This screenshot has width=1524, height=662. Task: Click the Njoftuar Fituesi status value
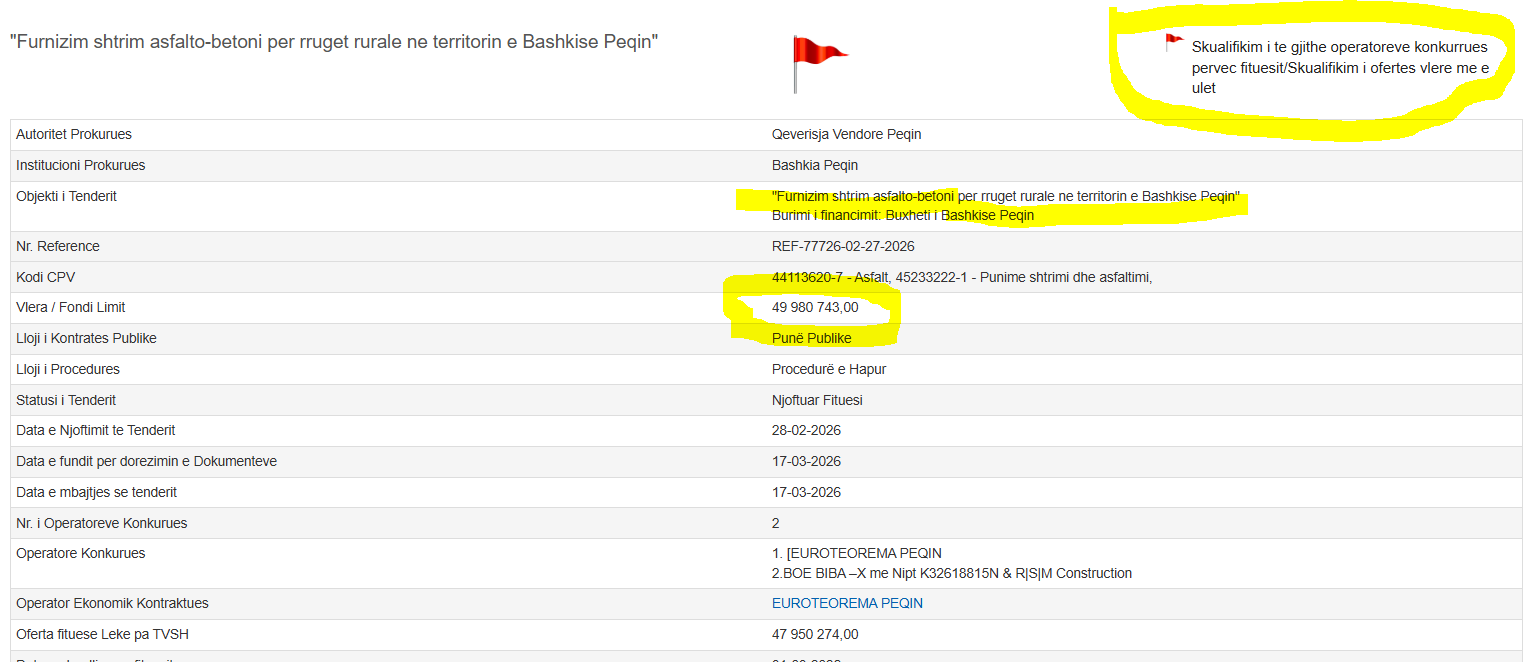(817, 400)
